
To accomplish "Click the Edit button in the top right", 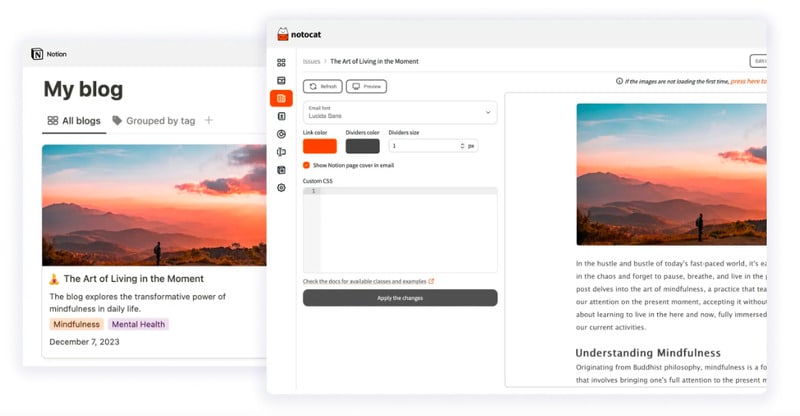I will [x=758, y=61].
